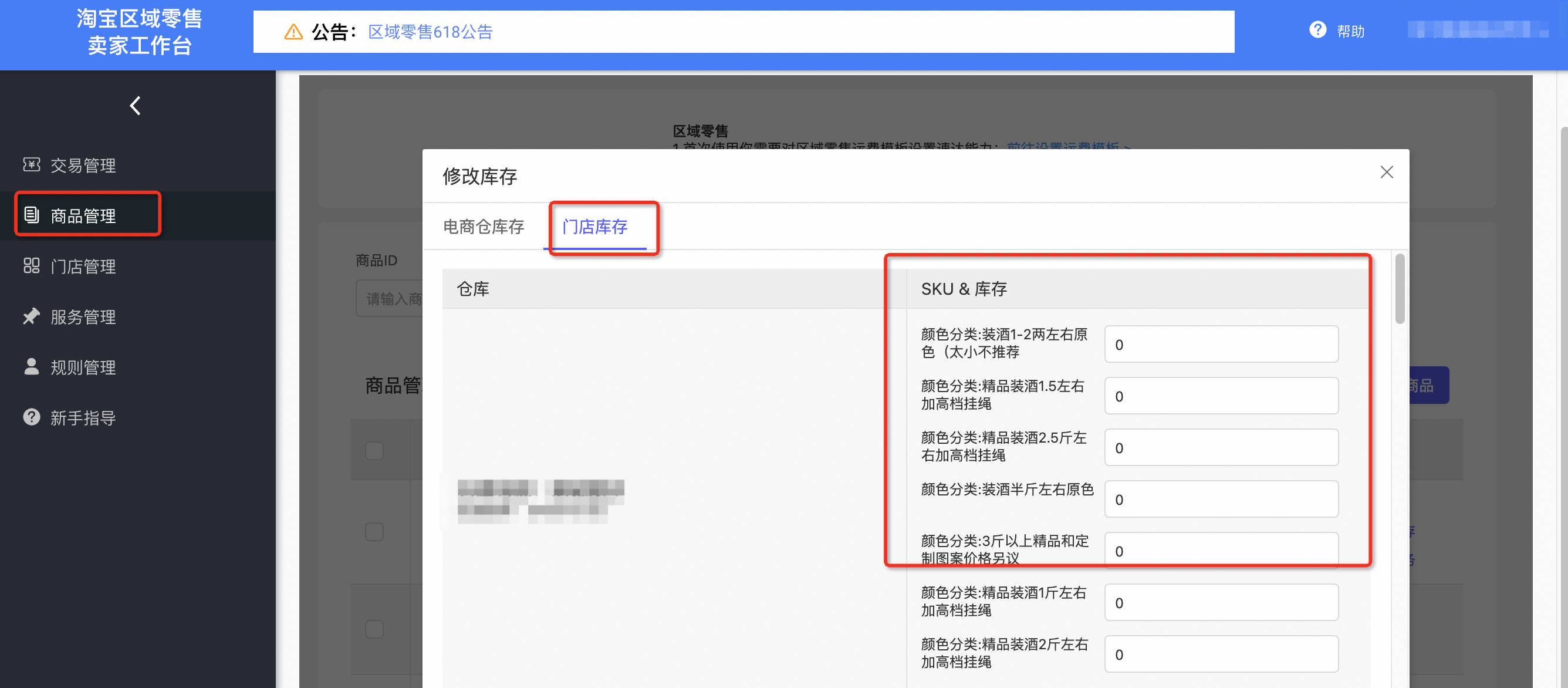Click label 颜色分类:3斤以上精品和定制图案价格另议
The image size is (1568, 688).
1004,550
